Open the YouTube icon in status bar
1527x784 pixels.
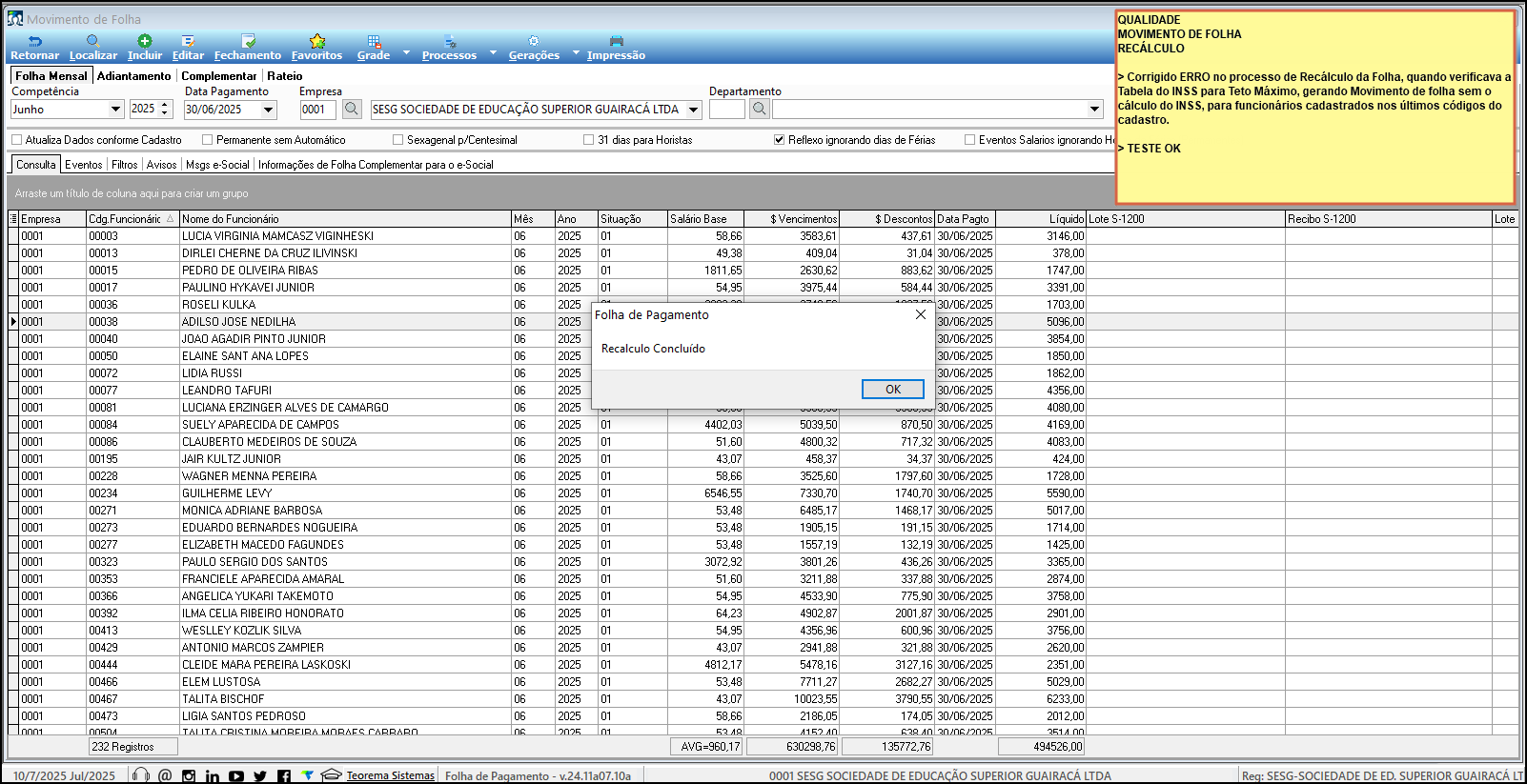pos(236,776)
